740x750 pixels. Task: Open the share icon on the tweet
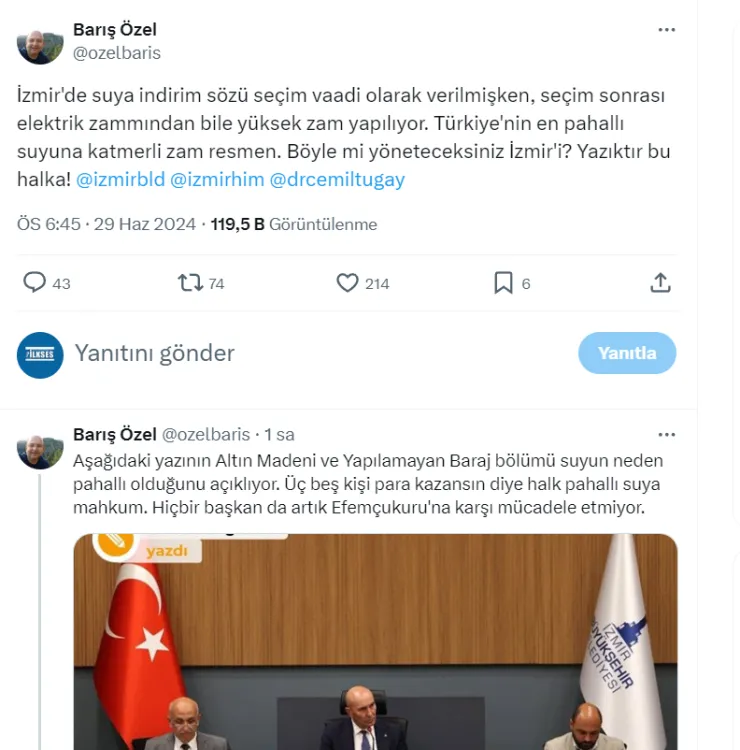click(x=660, y=283)
